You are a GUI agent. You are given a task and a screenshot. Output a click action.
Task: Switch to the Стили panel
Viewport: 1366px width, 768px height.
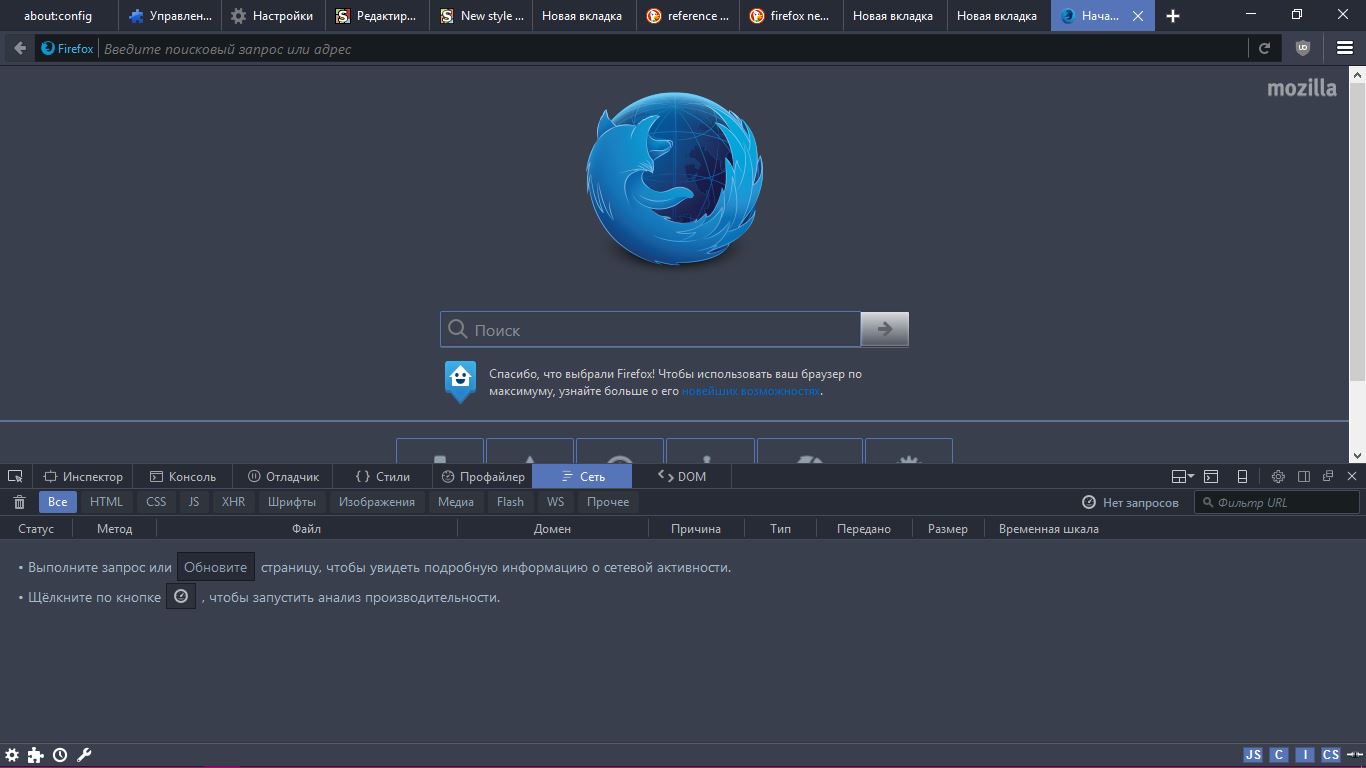[383, 477]
